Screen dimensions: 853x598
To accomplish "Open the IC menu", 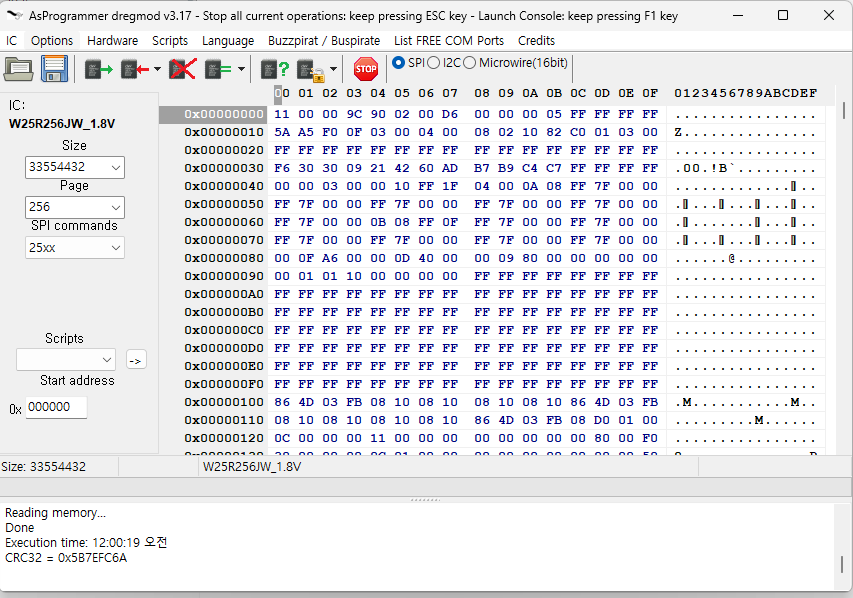I will 11,41.
